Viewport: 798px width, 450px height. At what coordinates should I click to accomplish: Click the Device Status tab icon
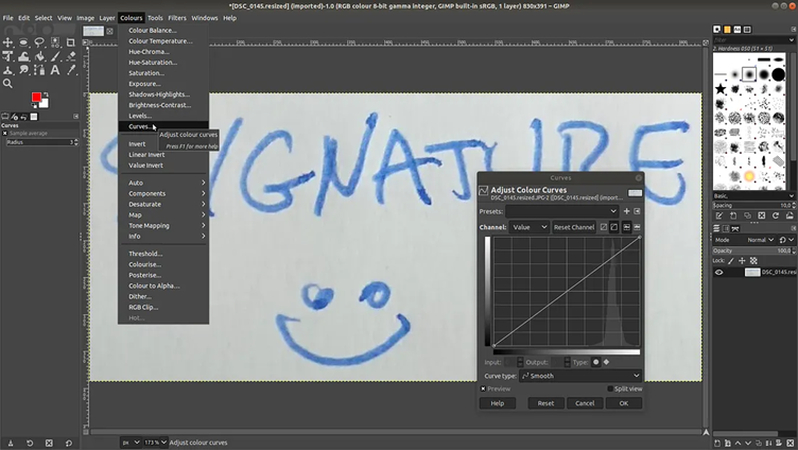coord(14,117)
